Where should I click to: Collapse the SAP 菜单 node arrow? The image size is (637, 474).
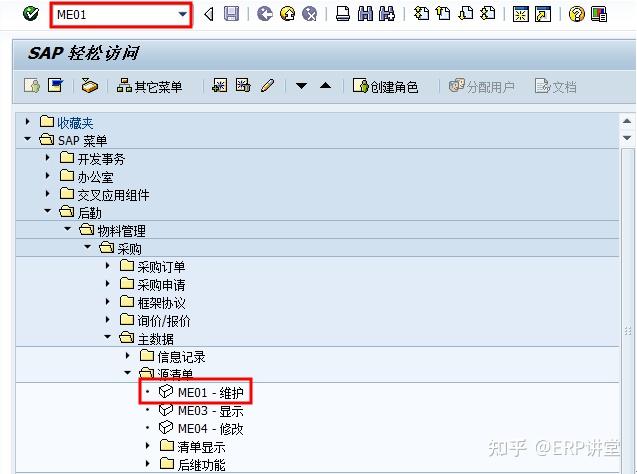point(28,139)
